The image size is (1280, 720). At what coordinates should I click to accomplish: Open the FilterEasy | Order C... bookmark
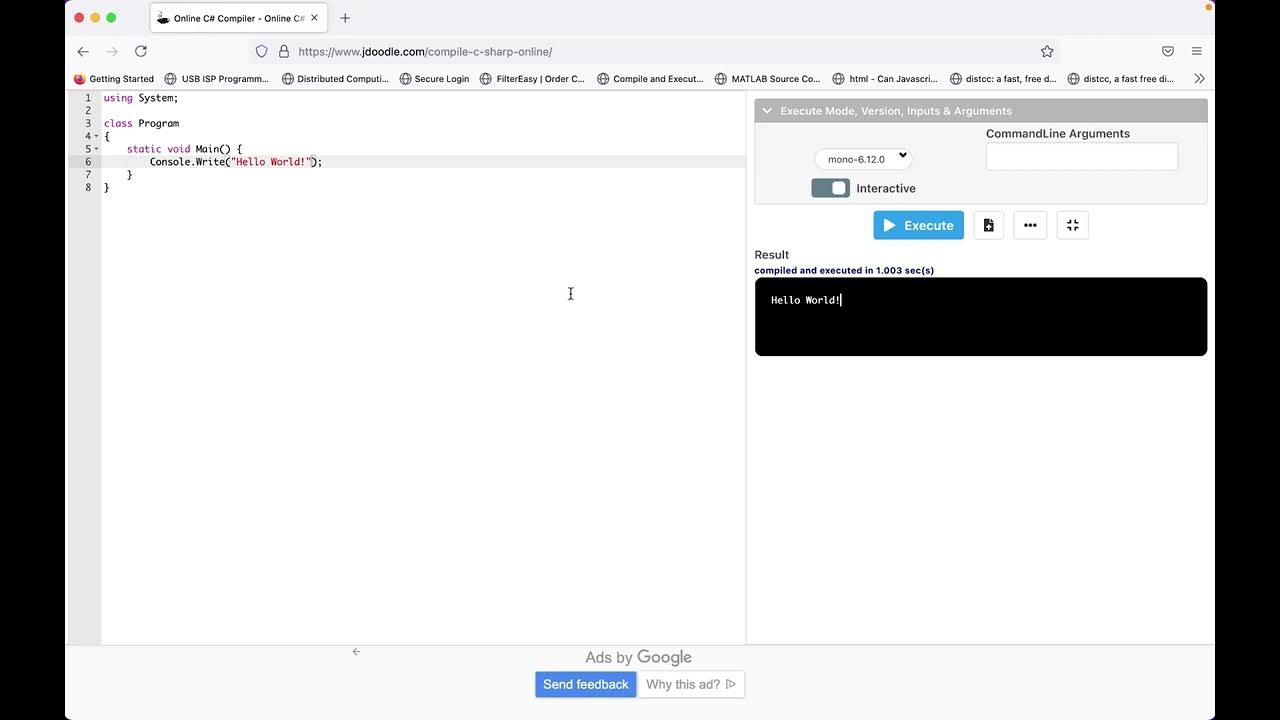coord(532,79)
